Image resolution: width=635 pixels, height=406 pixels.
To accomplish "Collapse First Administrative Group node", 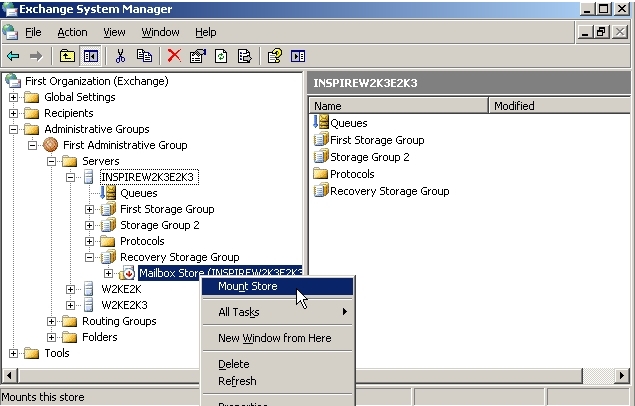I will tap(32, 145).
